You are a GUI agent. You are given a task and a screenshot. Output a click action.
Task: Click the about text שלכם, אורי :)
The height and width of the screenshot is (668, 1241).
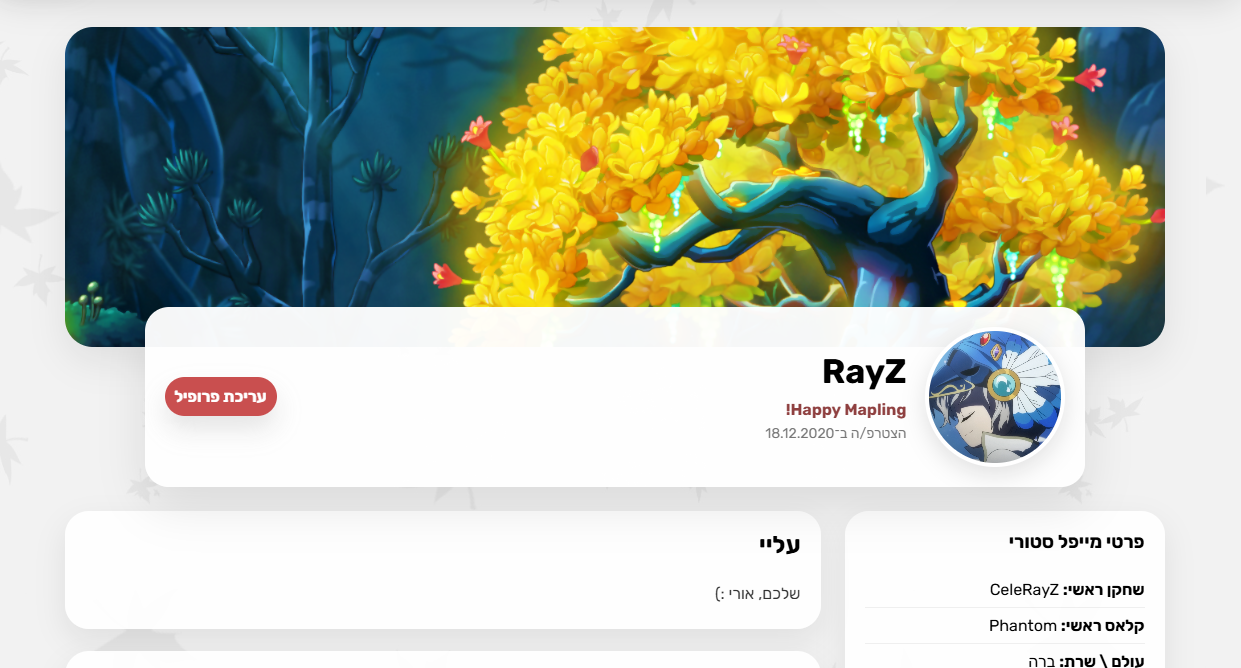click(x=757, y=594)
